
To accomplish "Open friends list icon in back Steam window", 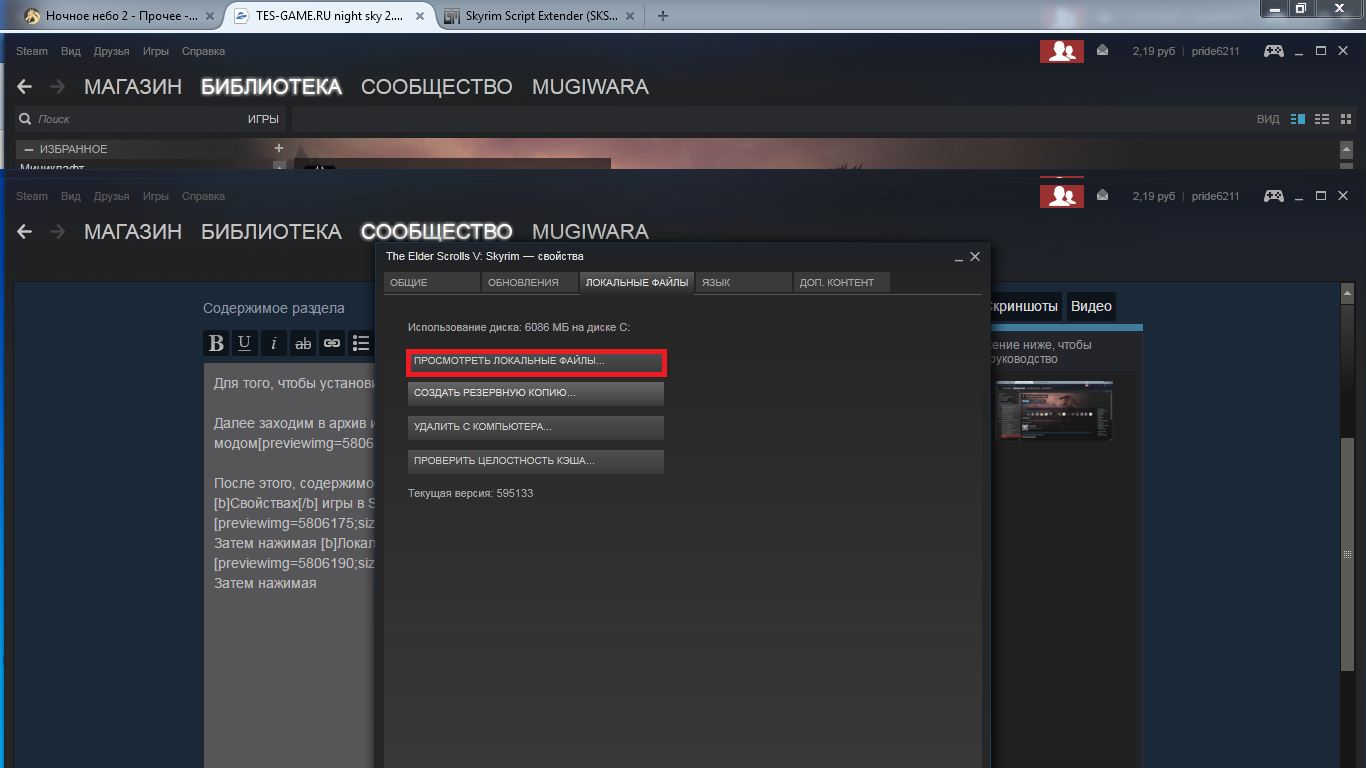I will pyautogui.click(x=1061, y=51).
